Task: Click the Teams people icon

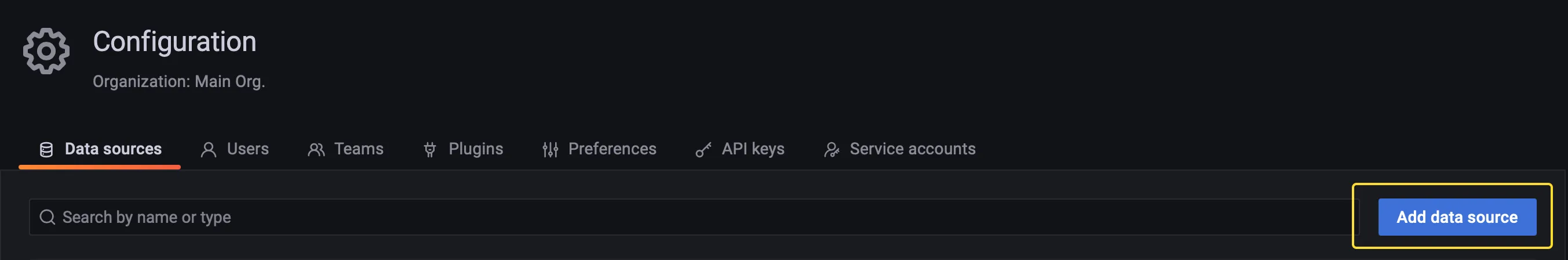Action: coord(316,150)
